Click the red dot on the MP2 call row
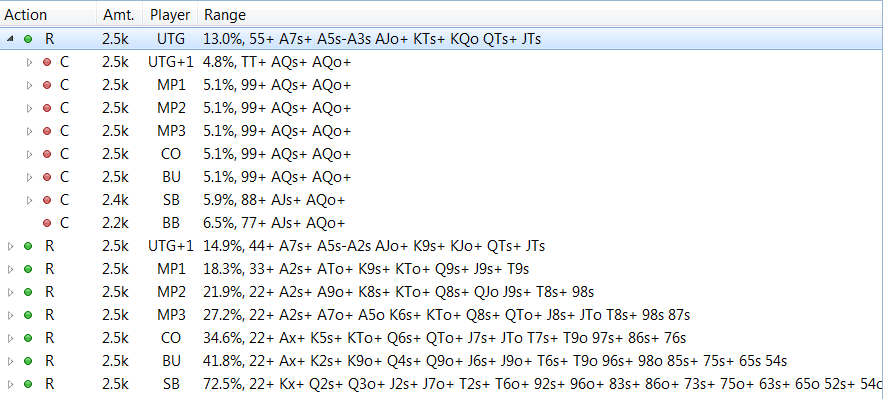Screen dimensions: 883x399 click(x=47, y=108)
